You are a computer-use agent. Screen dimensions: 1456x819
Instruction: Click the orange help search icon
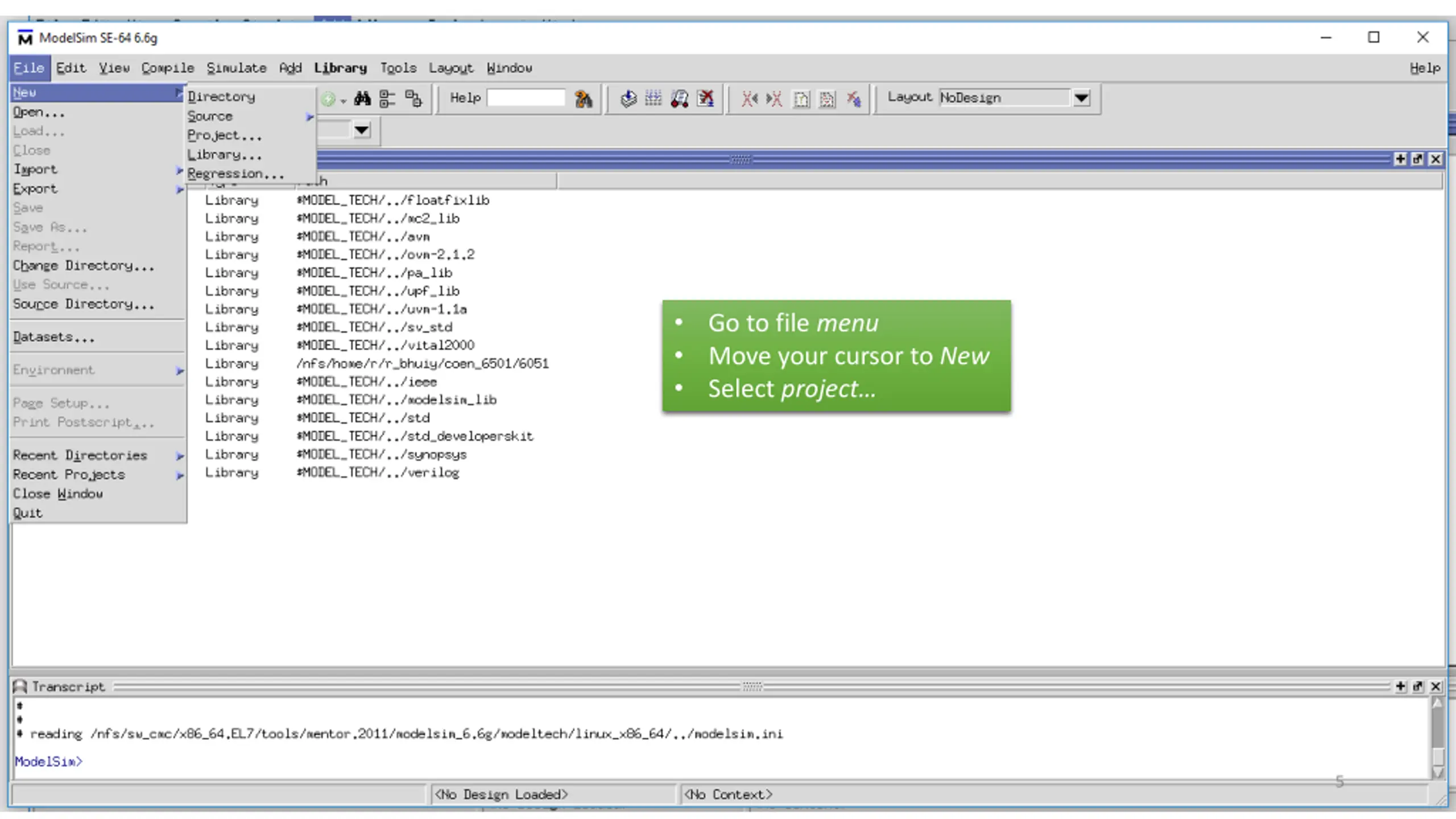coord(583,99)
